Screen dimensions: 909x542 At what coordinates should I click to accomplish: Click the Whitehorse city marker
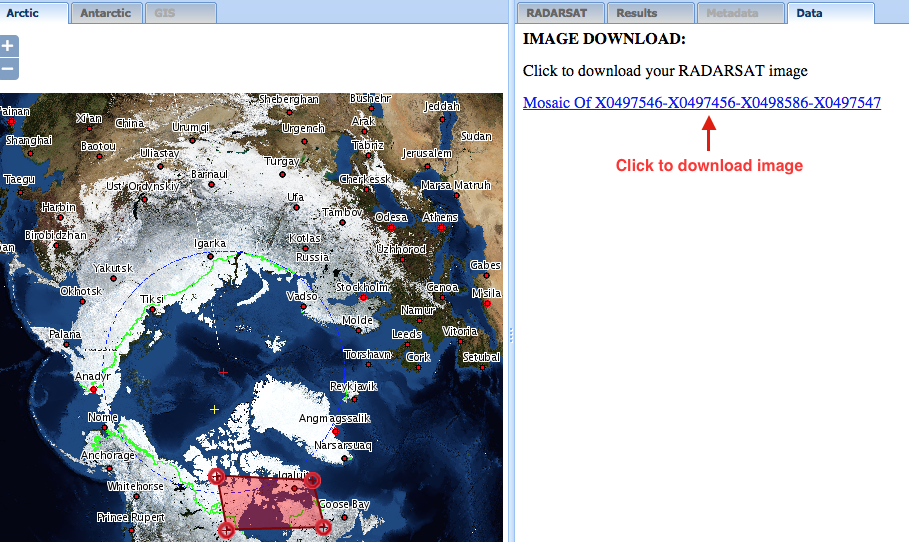pyautogui.click(x=137, y=497)
